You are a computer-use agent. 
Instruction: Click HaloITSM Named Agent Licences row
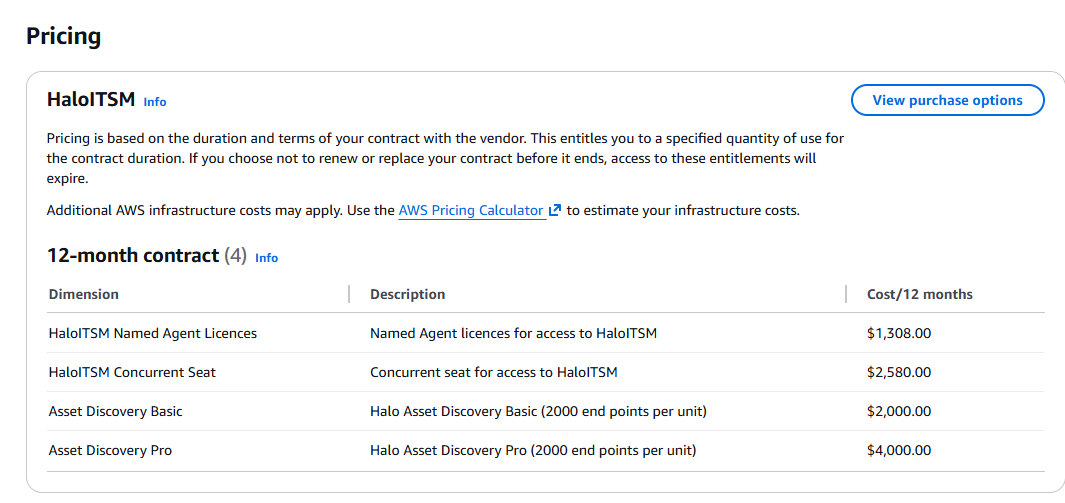[546, 333]
